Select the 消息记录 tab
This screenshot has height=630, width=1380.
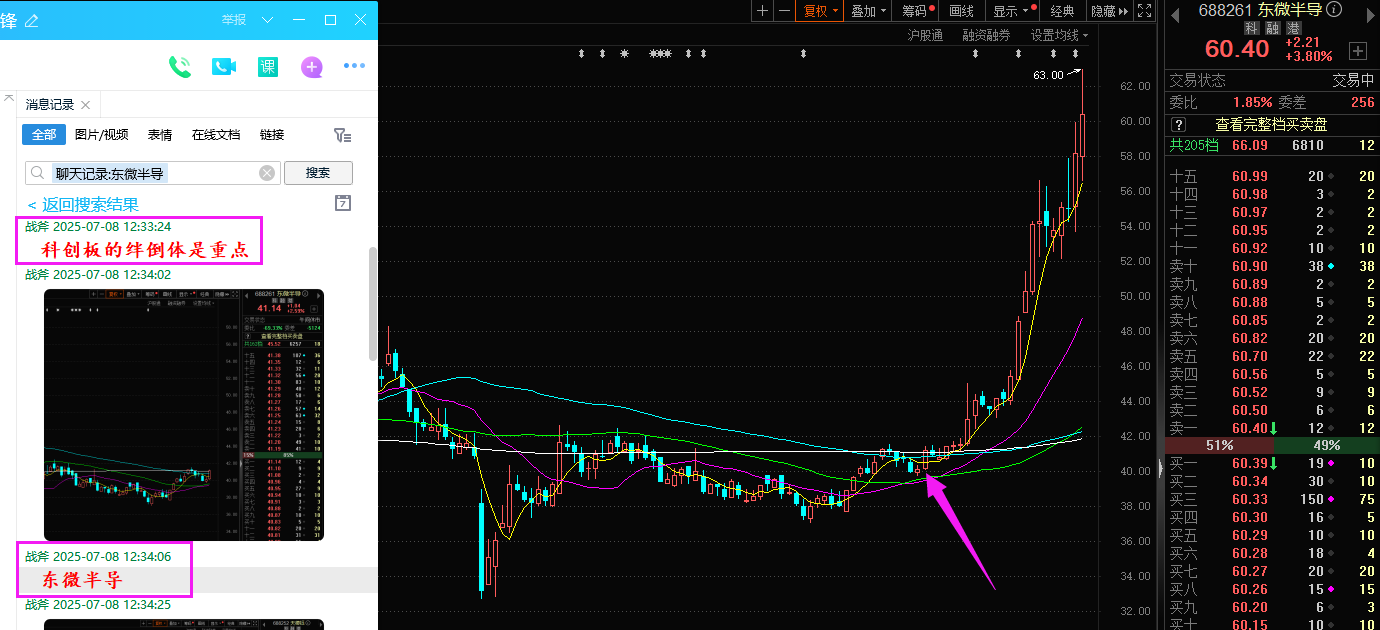(x=50, y=104)
